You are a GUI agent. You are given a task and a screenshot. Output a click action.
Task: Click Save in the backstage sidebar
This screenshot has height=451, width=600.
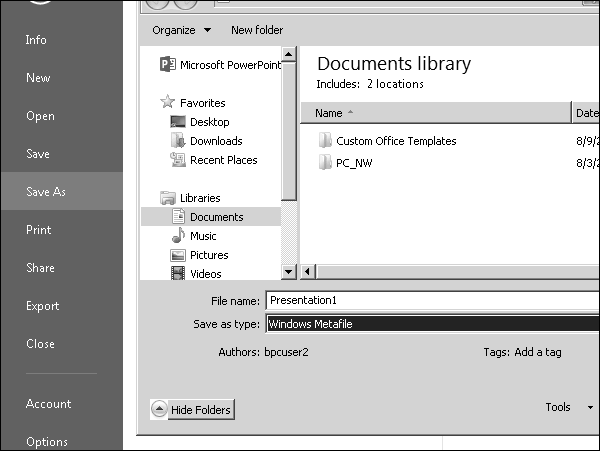pos(38,154)
